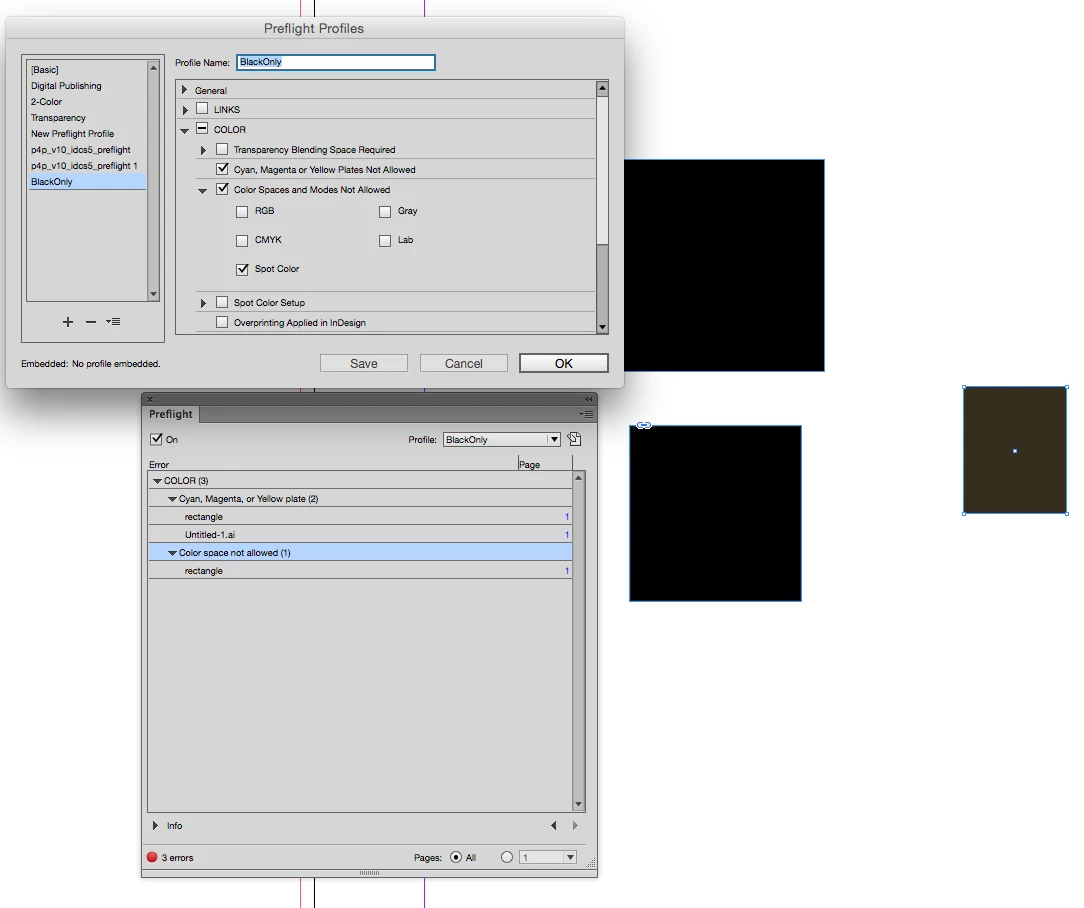Click the link badge on lower black rectangle
The width and height of the screenshot is (1084, 908).
pos(644,425)
